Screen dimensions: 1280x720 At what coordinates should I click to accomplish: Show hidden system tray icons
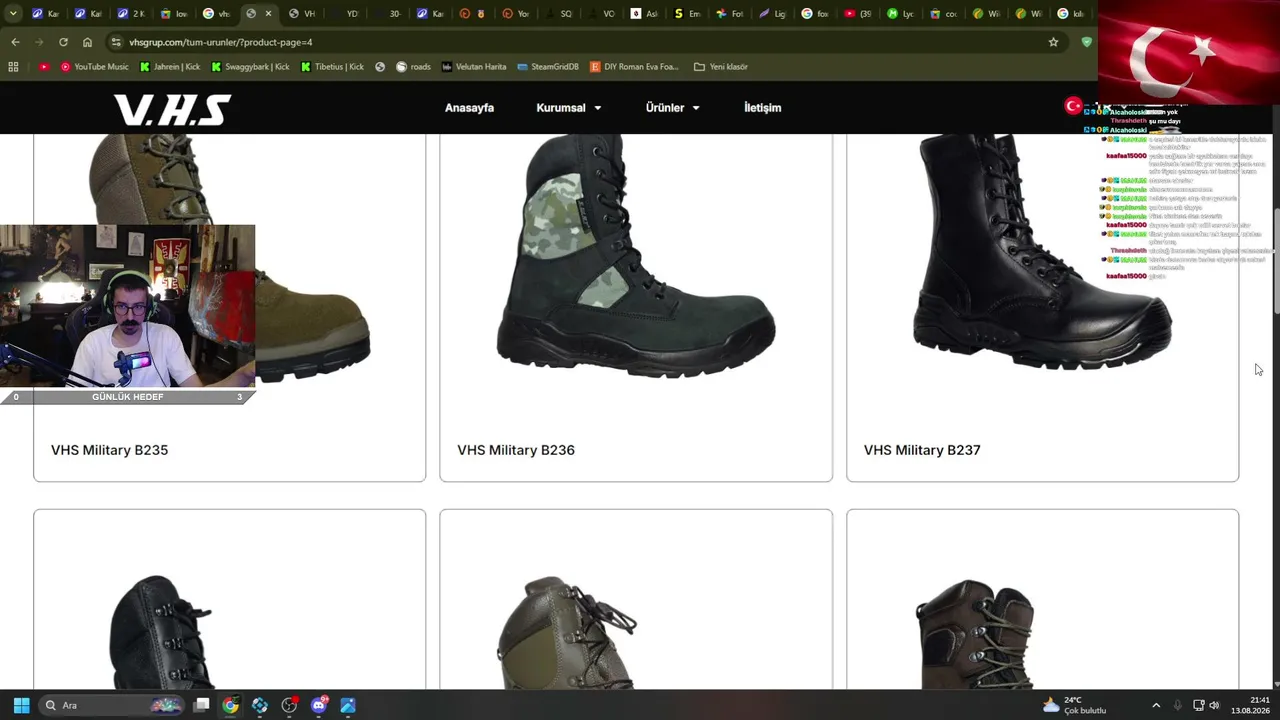pos(1156,705)
